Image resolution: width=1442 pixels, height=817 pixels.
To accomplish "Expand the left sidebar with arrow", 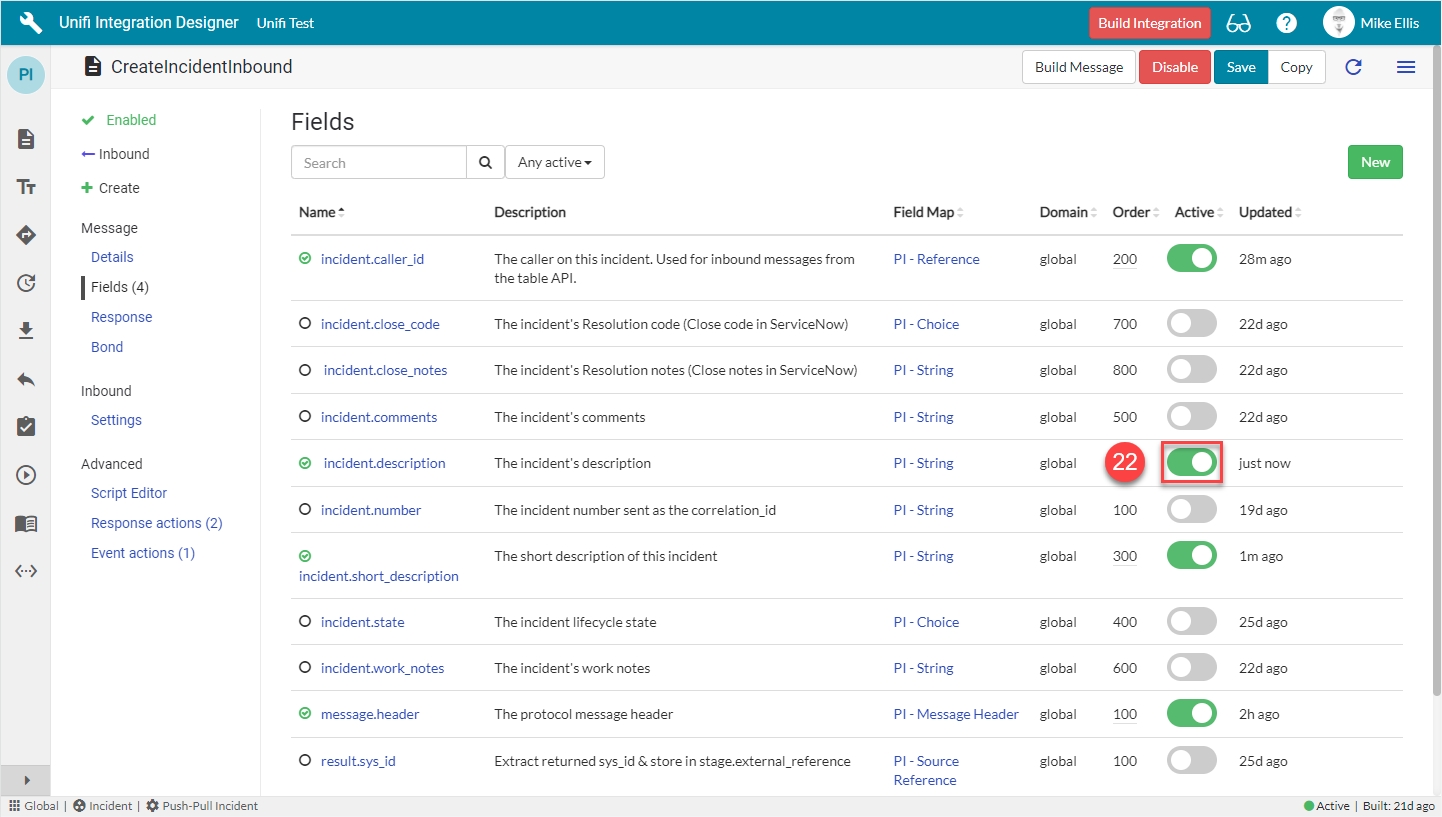I will pyautogui.click(x=26, y=780).
